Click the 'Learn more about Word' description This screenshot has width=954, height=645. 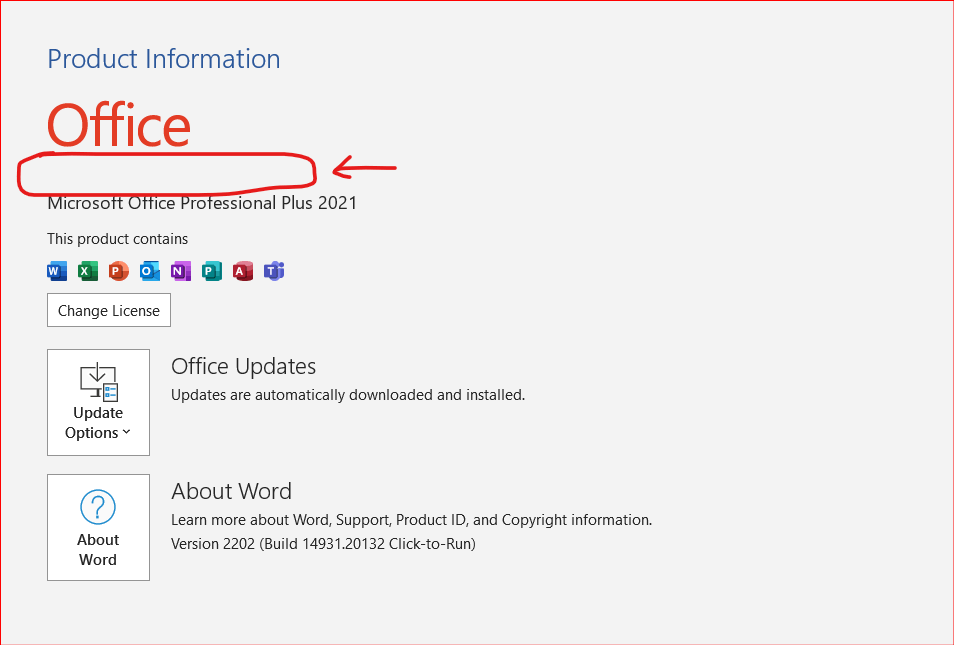[411, 520]
